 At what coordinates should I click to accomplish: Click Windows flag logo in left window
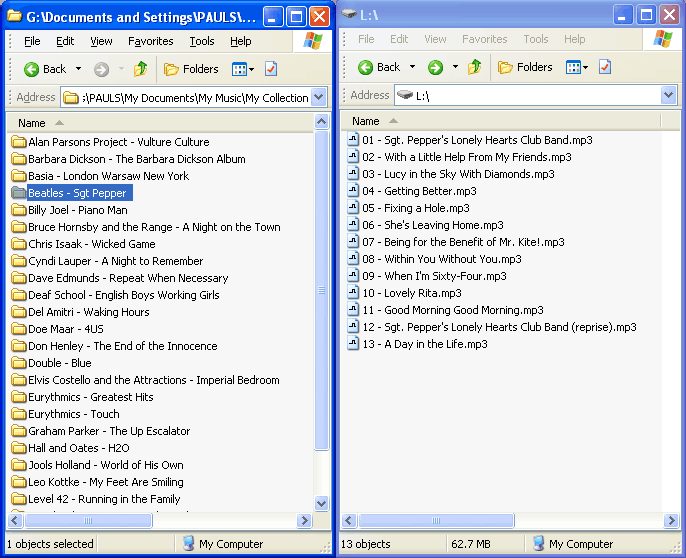tap(313, 41)
